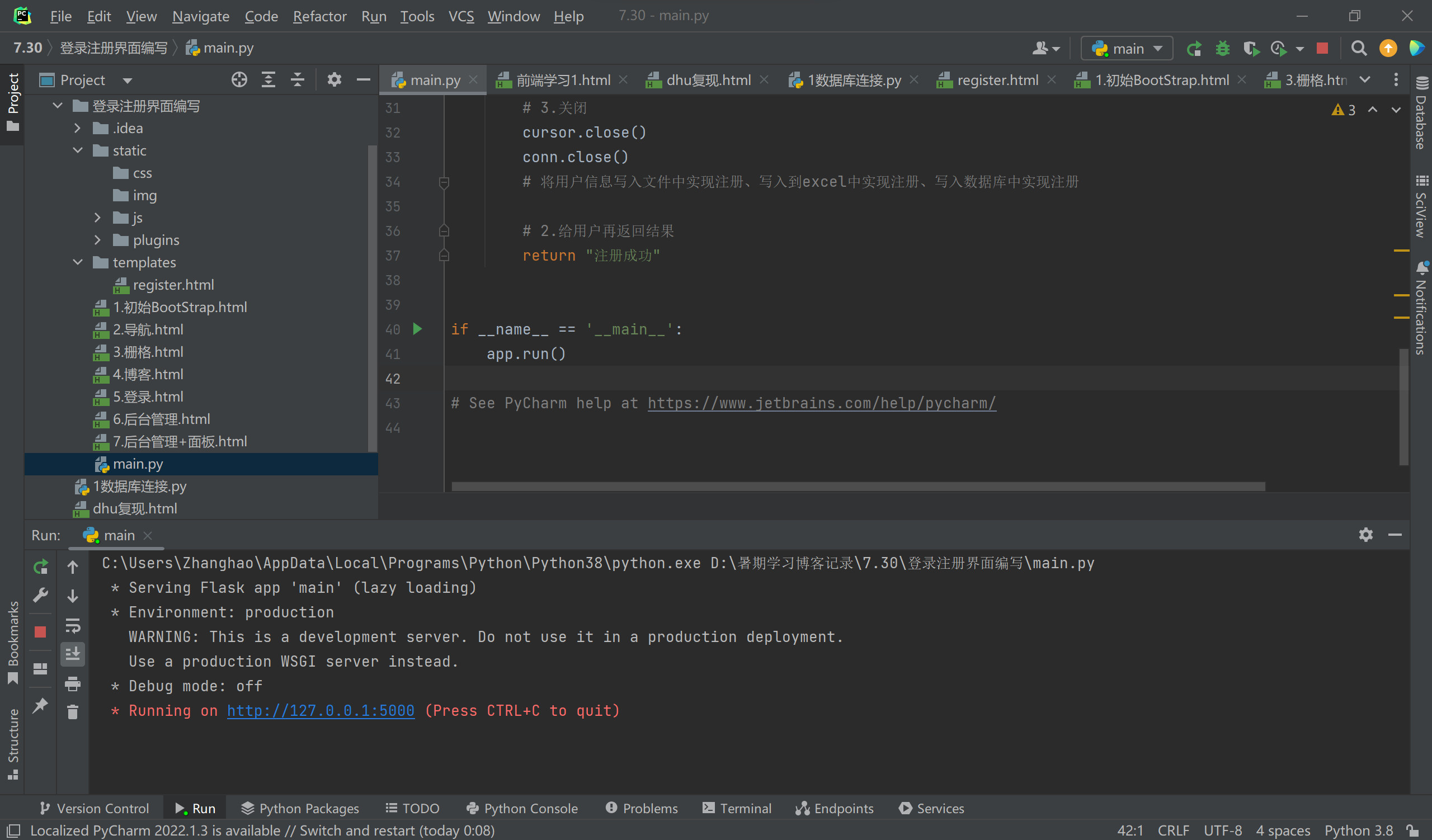Open the Terminal tool window button
1432x840 pixels.
[737, 808]
